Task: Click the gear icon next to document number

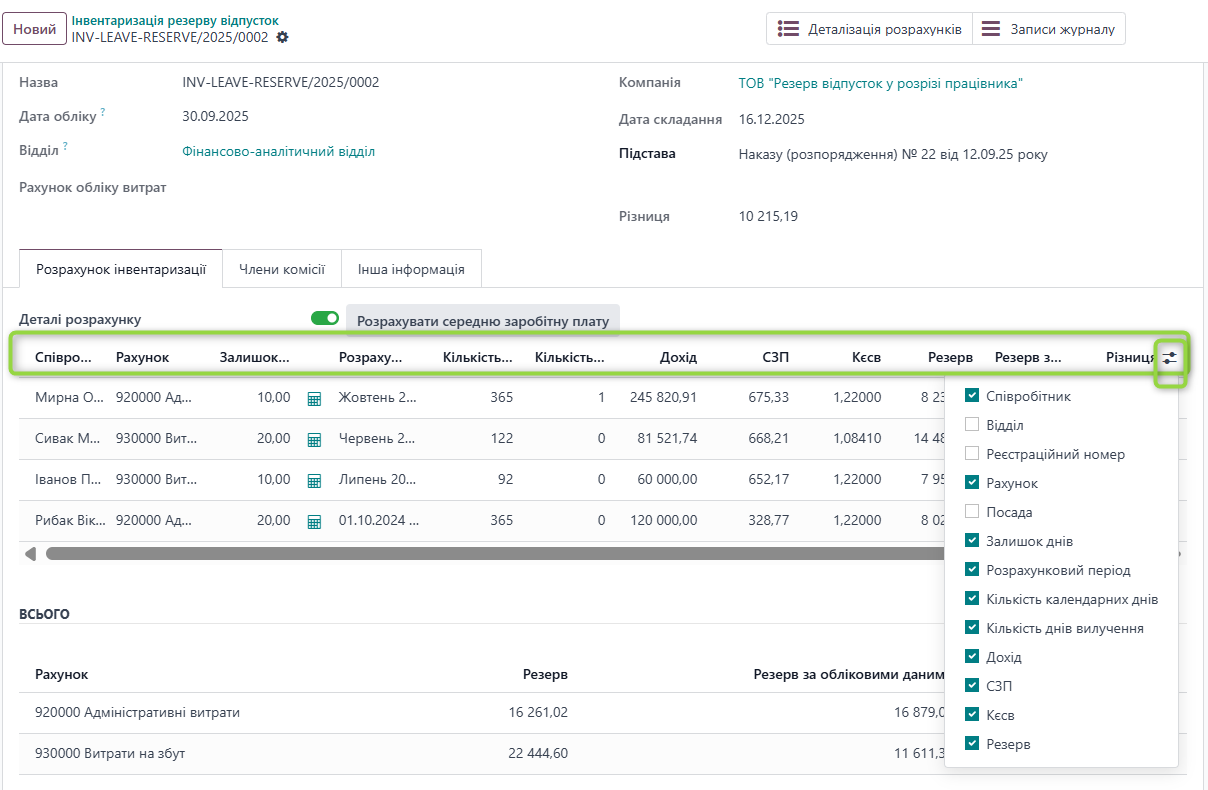Action: click(283, 37)
